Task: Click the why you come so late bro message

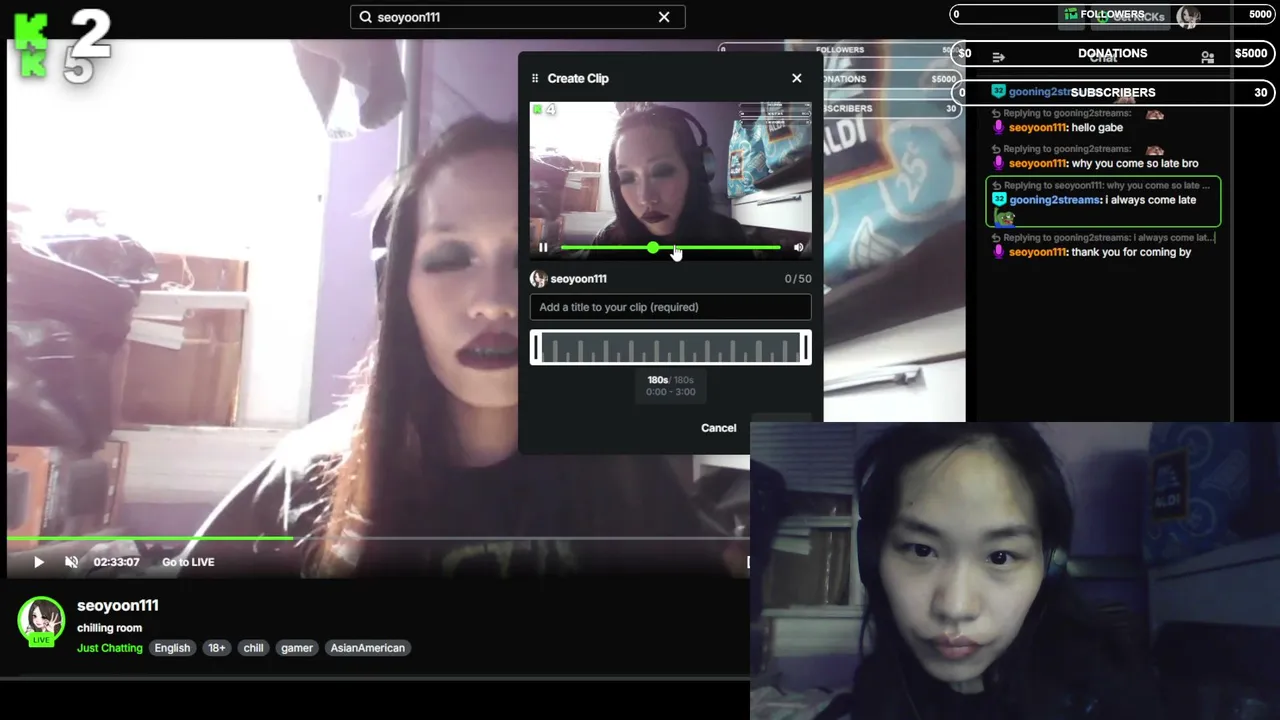Action: coord(1135,164)
